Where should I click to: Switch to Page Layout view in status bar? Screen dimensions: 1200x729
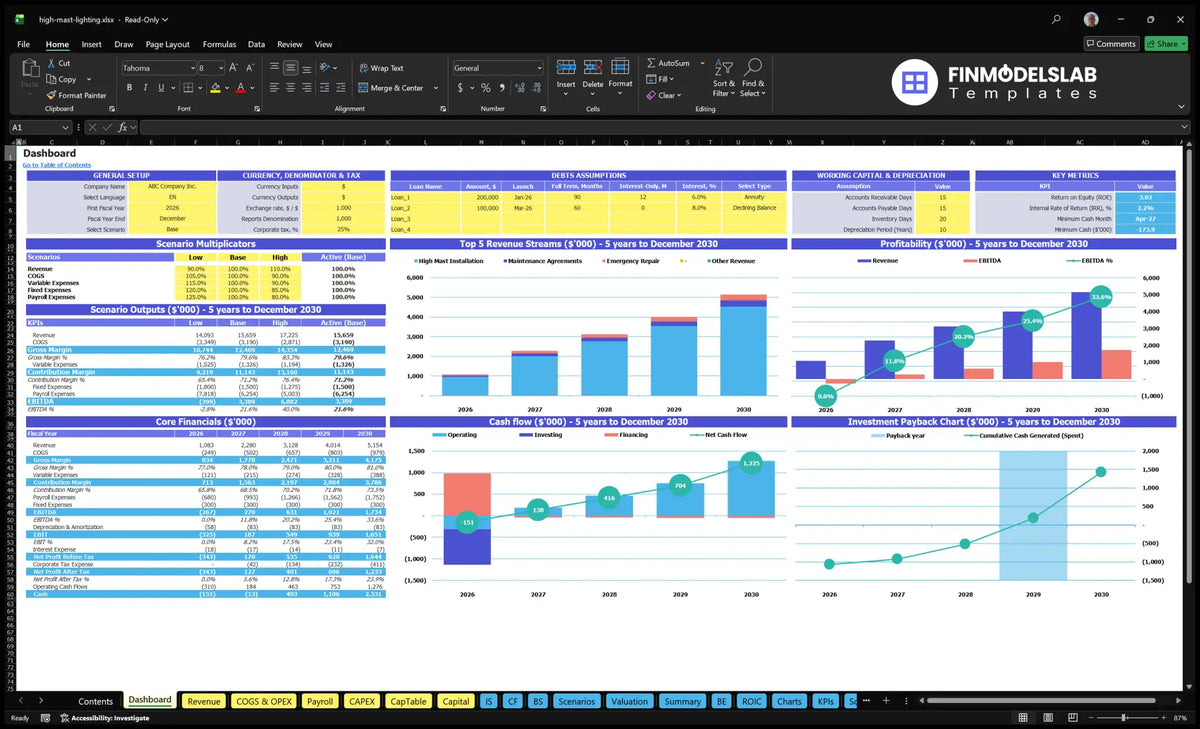pos(1048,718)
